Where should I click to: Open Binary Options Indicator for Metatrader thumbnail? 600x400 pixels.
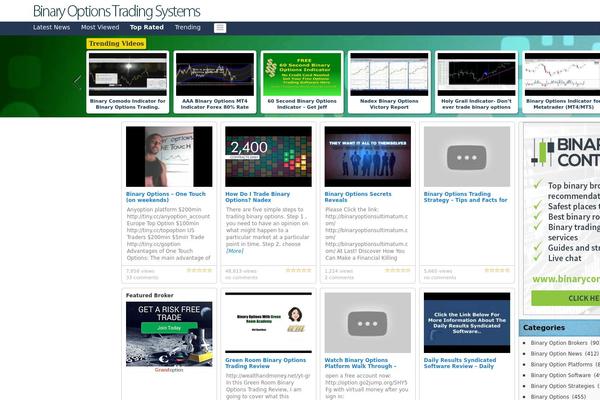pyautogui.click(x=562, y=74)
